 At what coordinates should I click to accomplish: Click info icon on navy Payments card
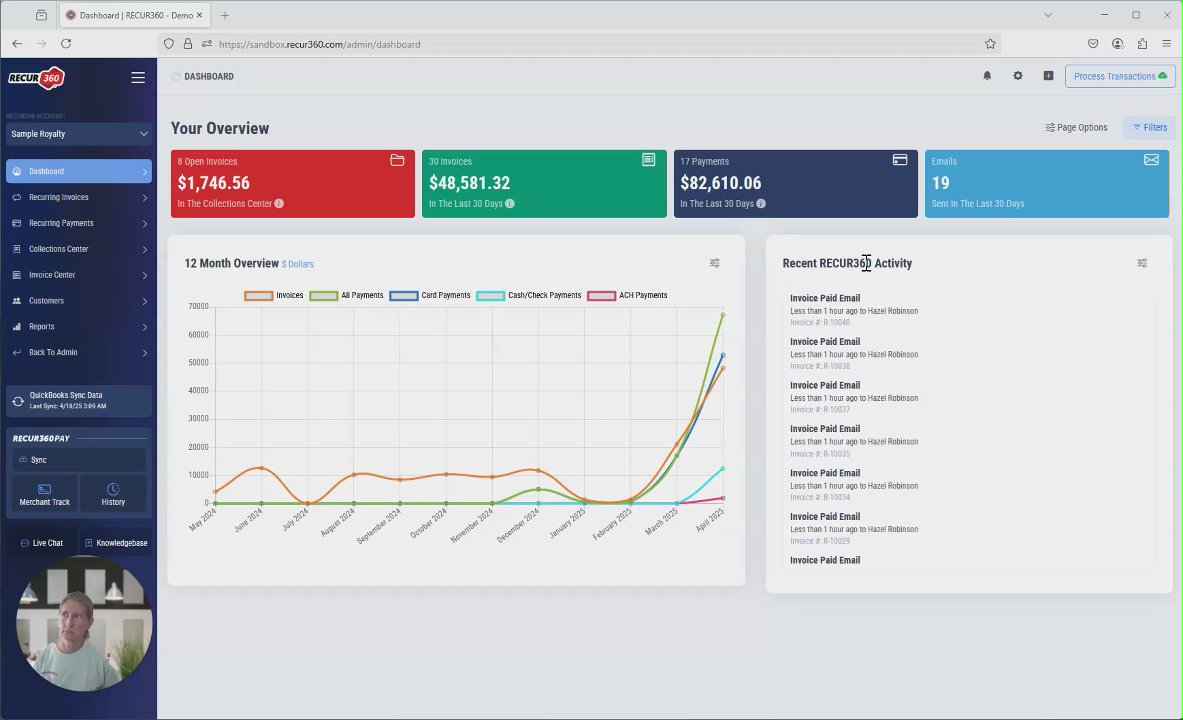(x=761, y=204)
